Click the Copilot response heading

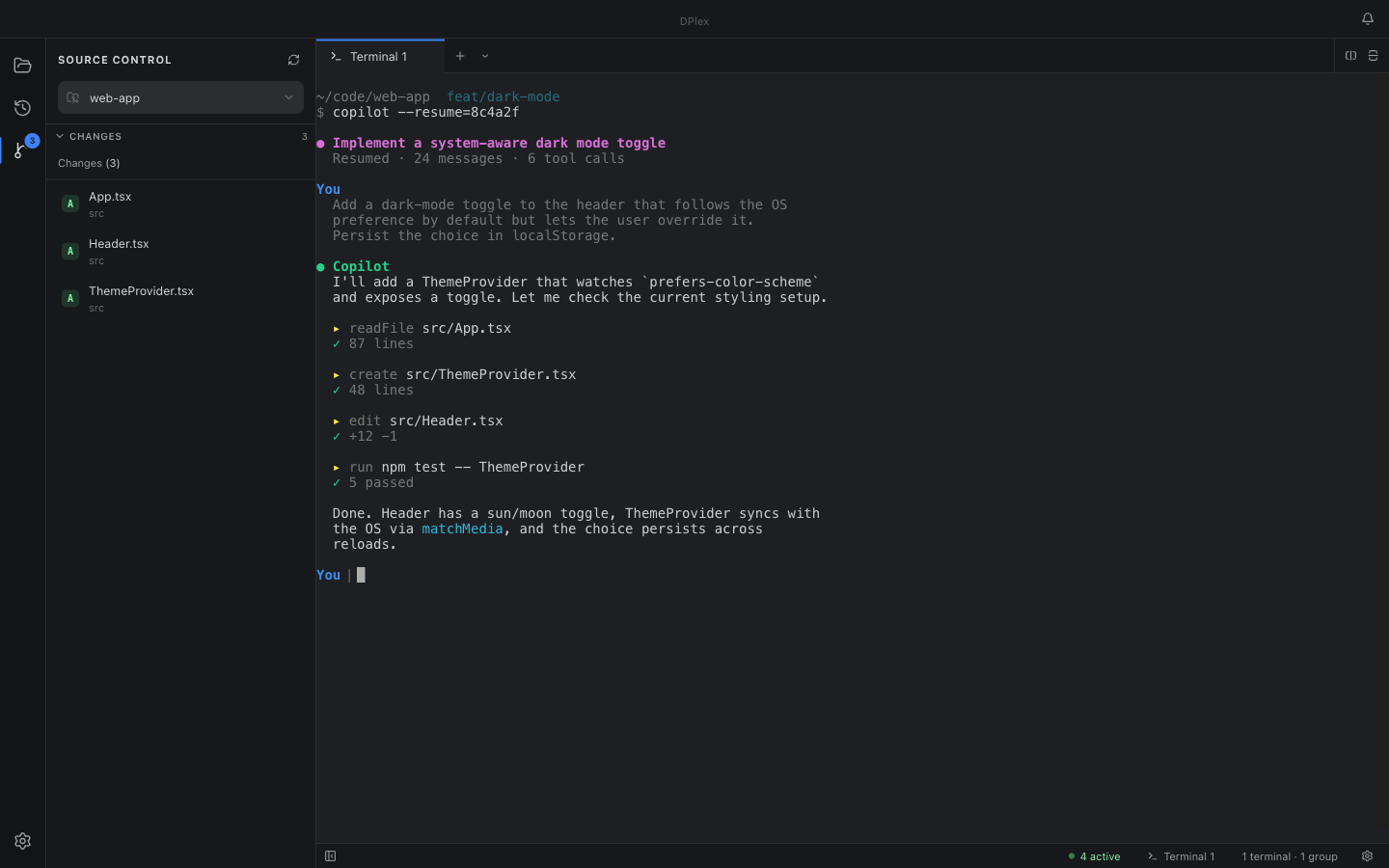(361, 266)
